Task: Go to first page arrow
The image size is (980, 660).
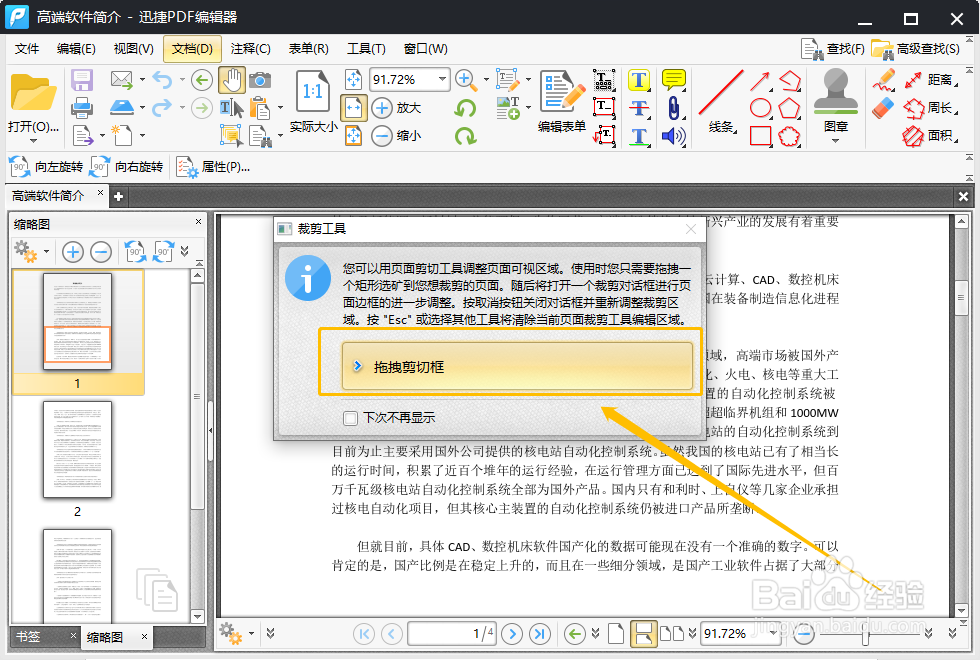Action: 364,634
